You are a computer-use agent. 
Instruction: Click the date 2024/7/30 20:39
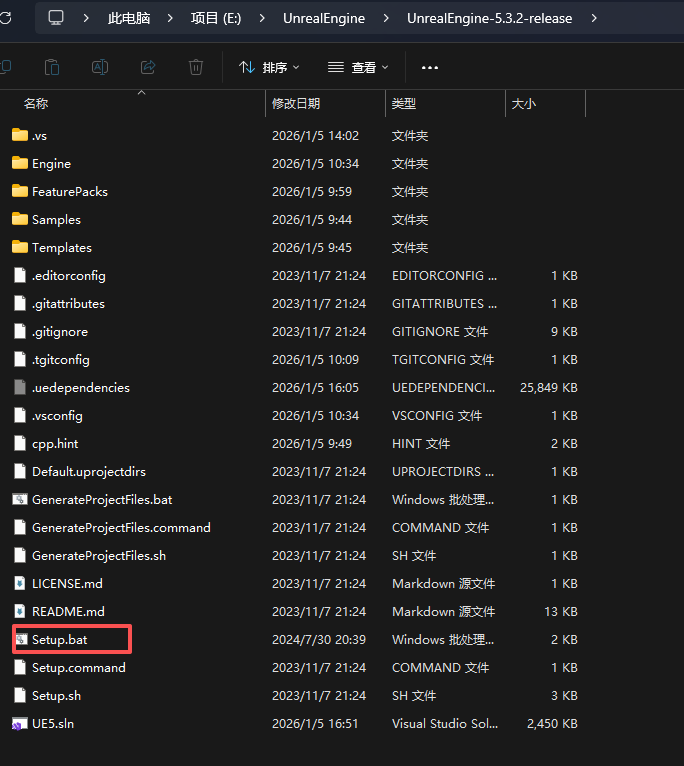[319, 639]
